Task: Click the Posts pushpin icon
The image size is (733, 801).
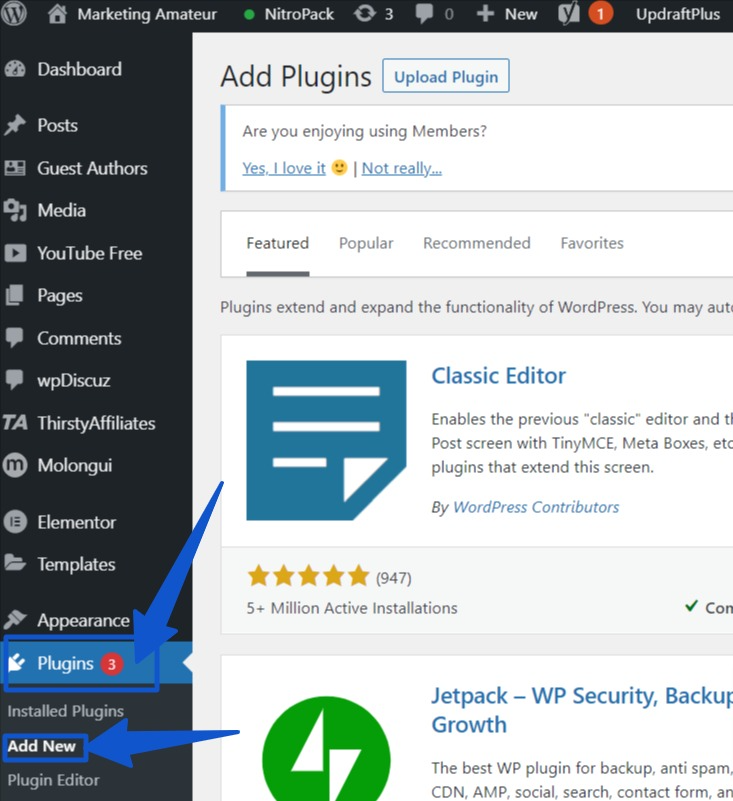Action: click(15, 125)
